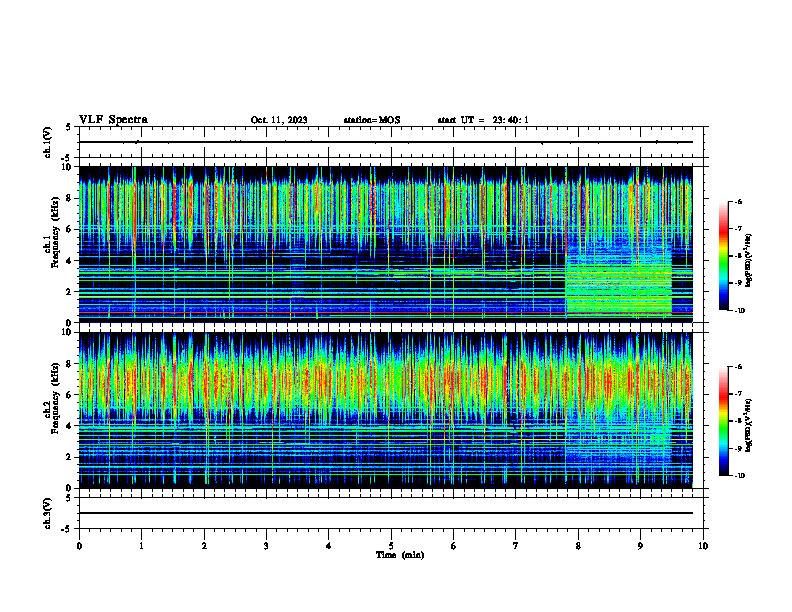
Task: Click time axis tick label "7"
Action: point(516,546)
